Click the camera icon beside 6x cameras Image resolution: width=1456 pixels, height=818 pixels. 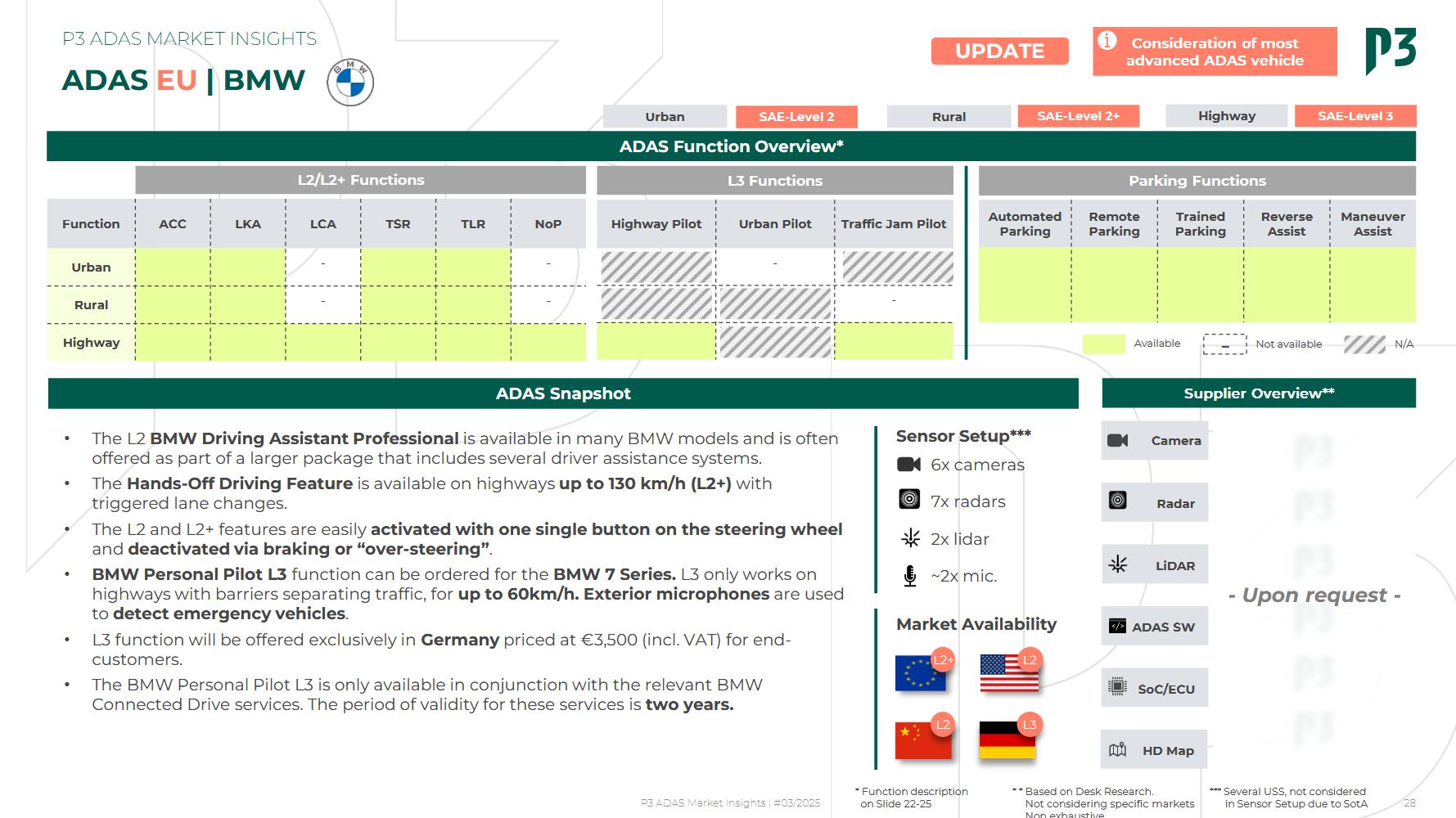pos(909,465)
